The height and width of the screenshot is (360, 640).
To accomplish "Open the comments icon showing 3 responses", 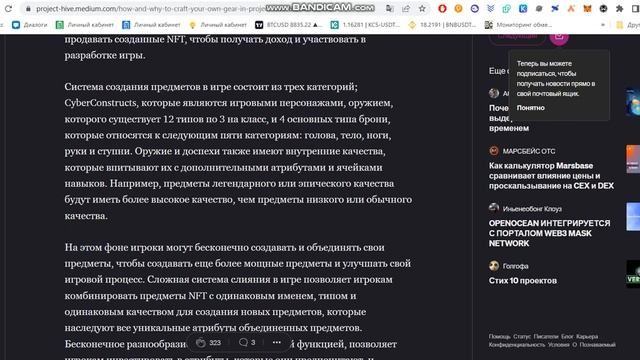I will tap(243, 342).
